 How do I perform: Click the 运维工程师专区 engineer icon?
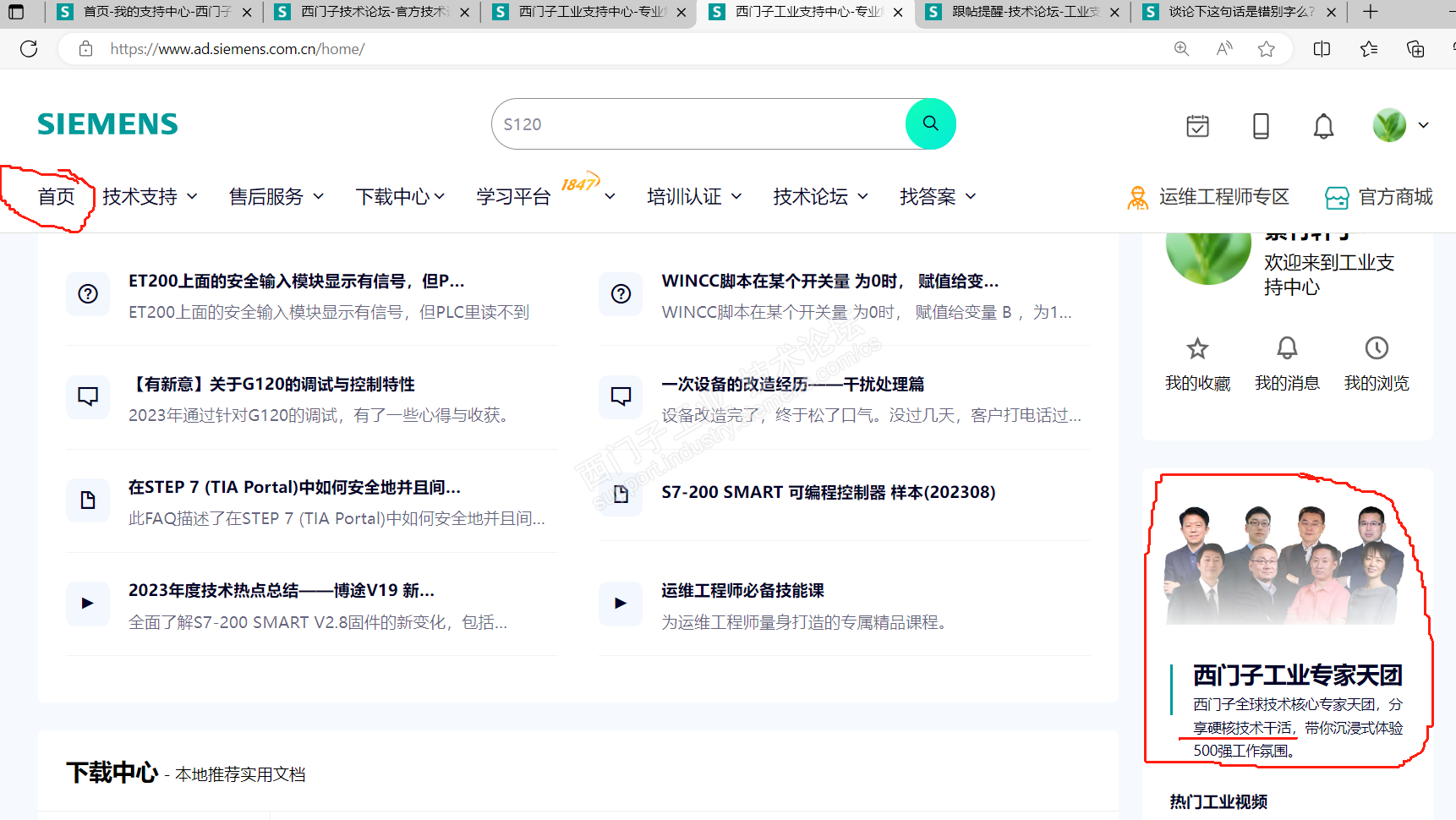click(1138, 198)
